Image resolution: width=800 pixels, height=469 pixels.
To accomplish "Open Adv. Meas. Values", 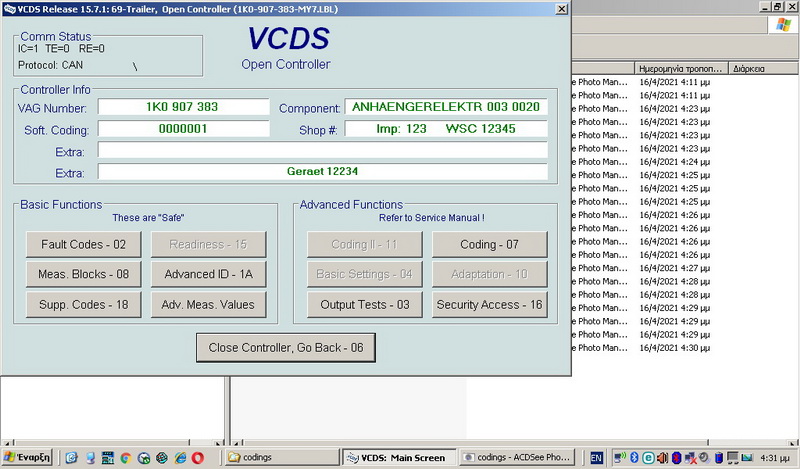I will 208,305.
